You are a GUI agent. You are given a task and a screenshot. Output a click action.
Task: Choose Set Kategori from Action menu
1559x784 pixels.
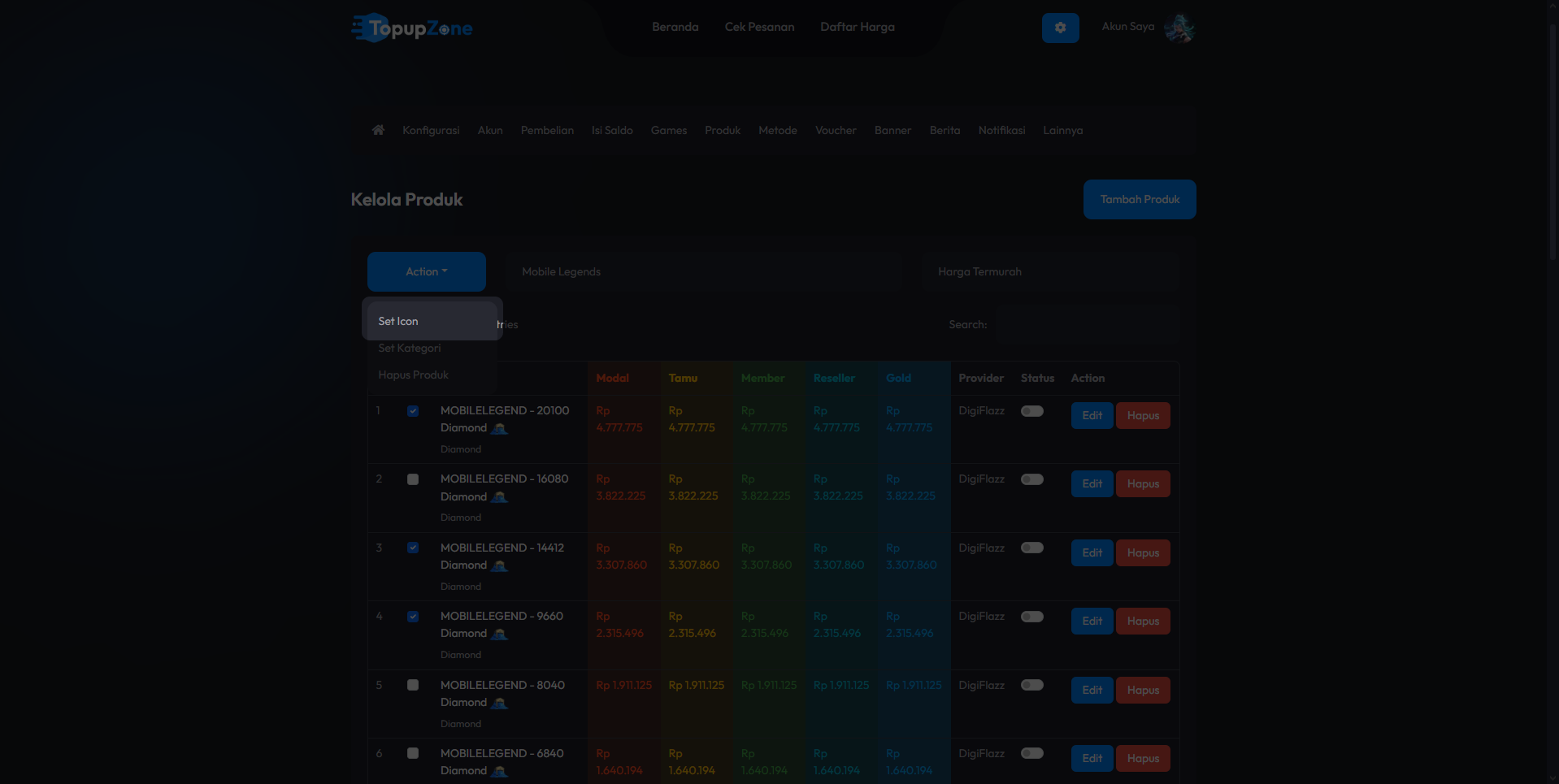432,348
